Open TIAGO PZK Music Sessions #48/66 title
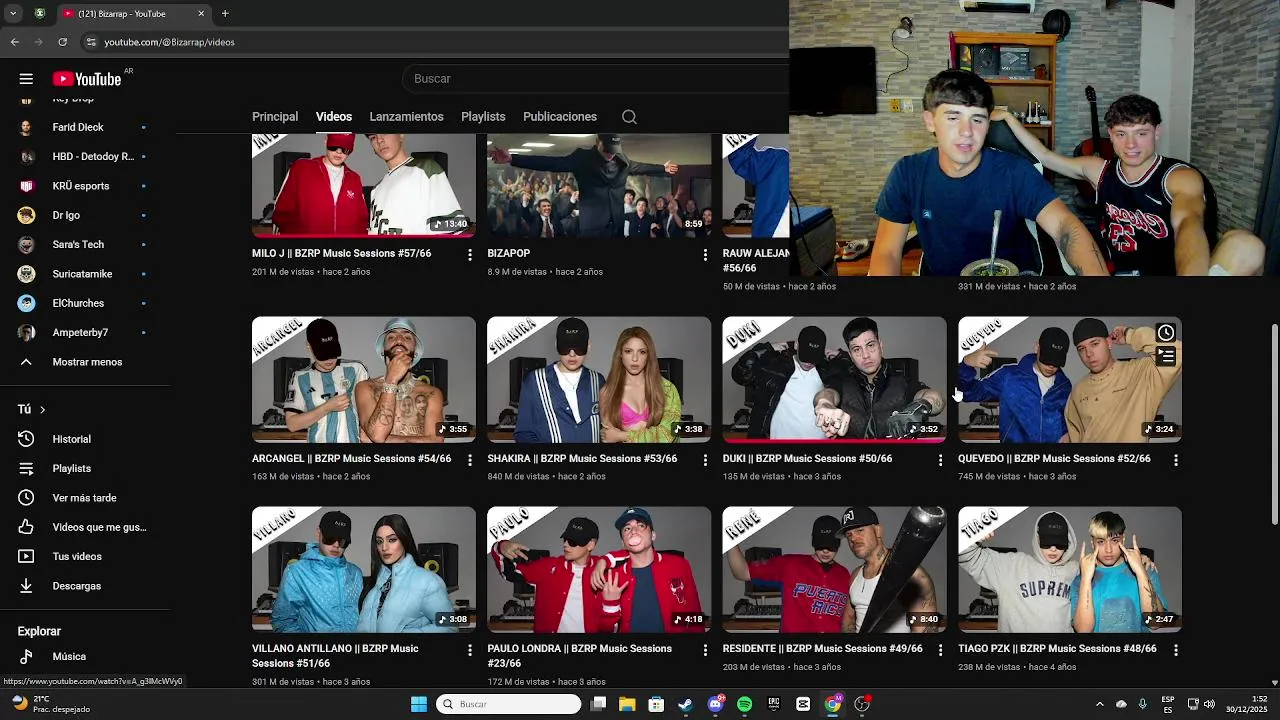The width and height of the screenshot is (1280, 720). [1057, 649]
